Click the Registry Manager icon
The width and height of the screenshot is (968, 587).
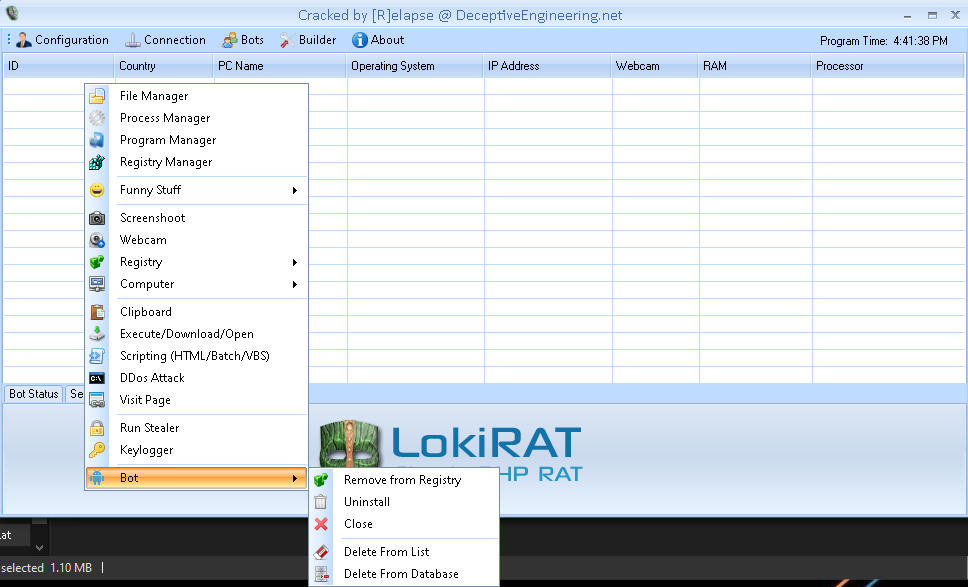point(97,162)
